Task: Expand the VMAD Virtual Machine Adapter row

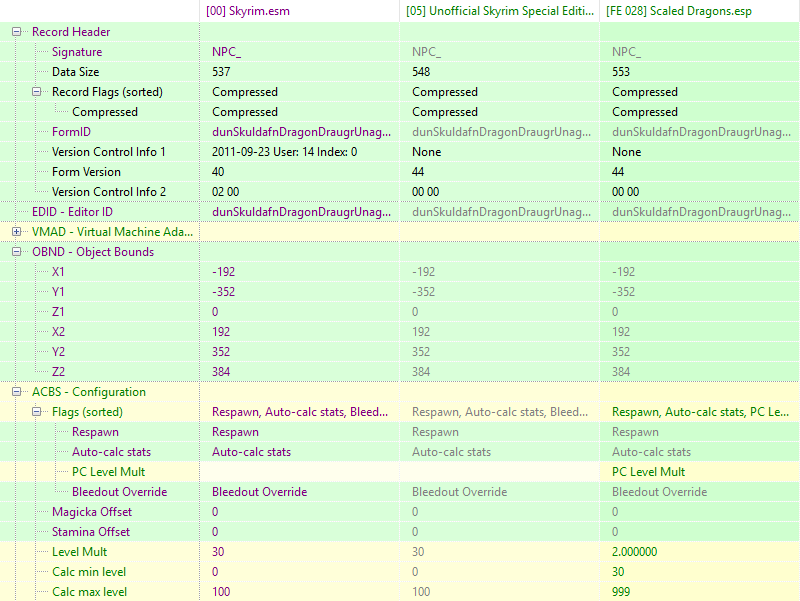Action: pyautogui.click(x=17, y=232)
